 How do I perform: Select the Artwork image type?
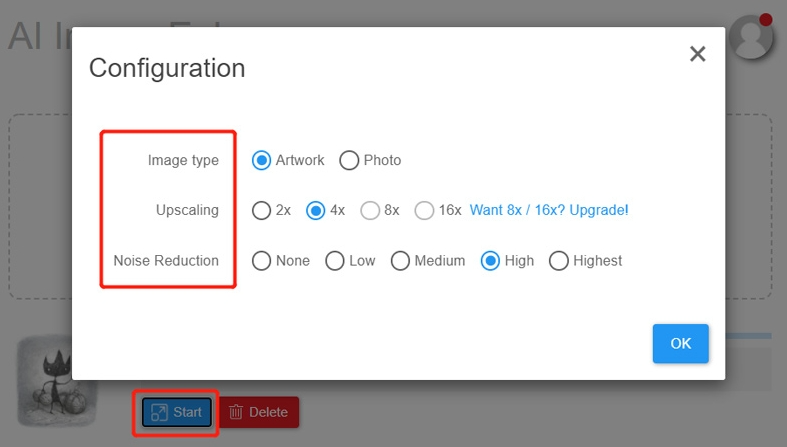pos(262,160)
